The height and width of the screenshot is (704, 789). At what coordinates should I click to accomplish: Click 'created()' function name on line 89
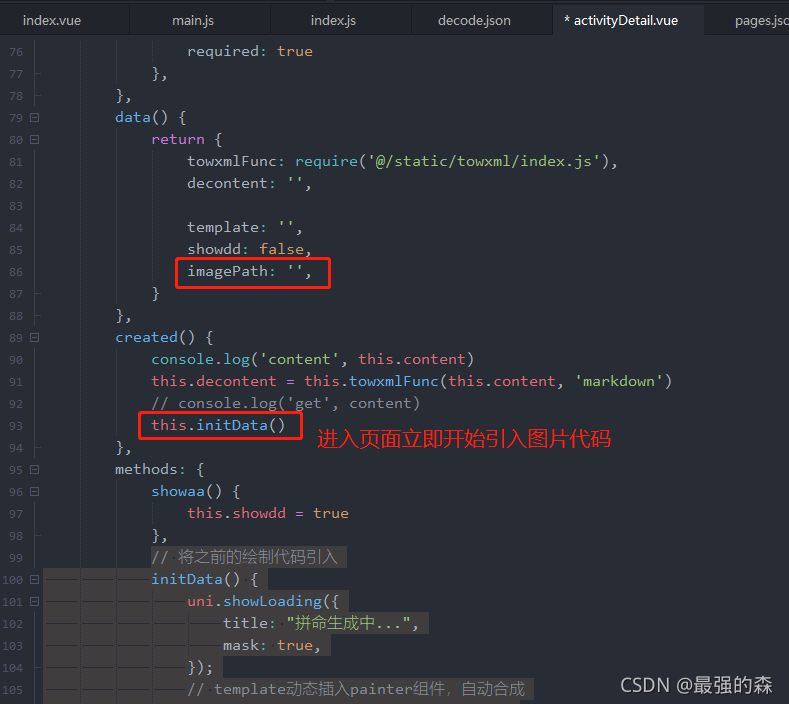pos(154,338)
